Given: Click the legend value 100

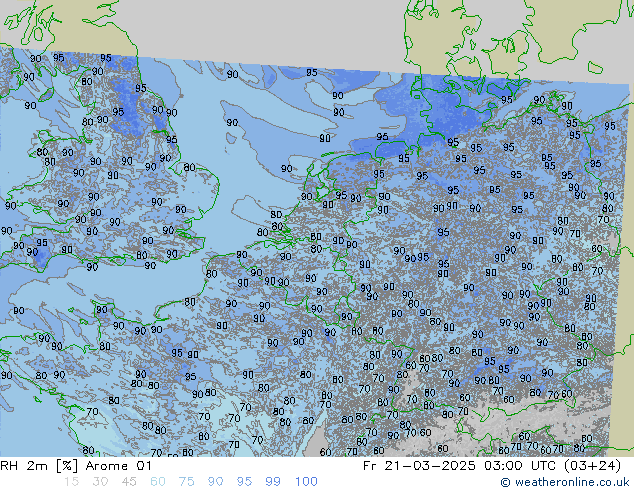Looking at the screenshot, I should click(x=306, y=482).
